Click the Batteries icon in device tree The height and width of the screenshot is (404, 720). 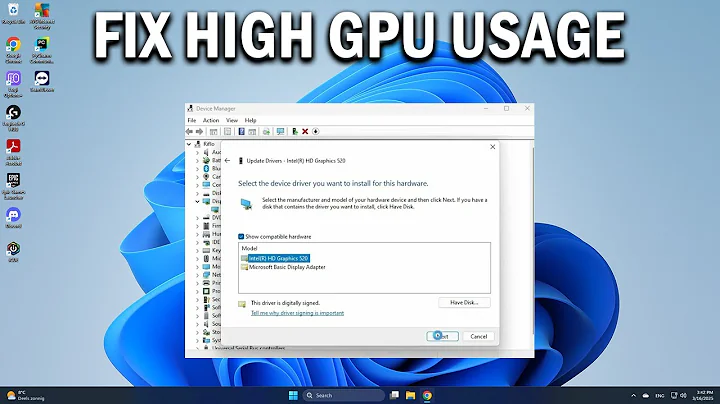click(206, 161)
